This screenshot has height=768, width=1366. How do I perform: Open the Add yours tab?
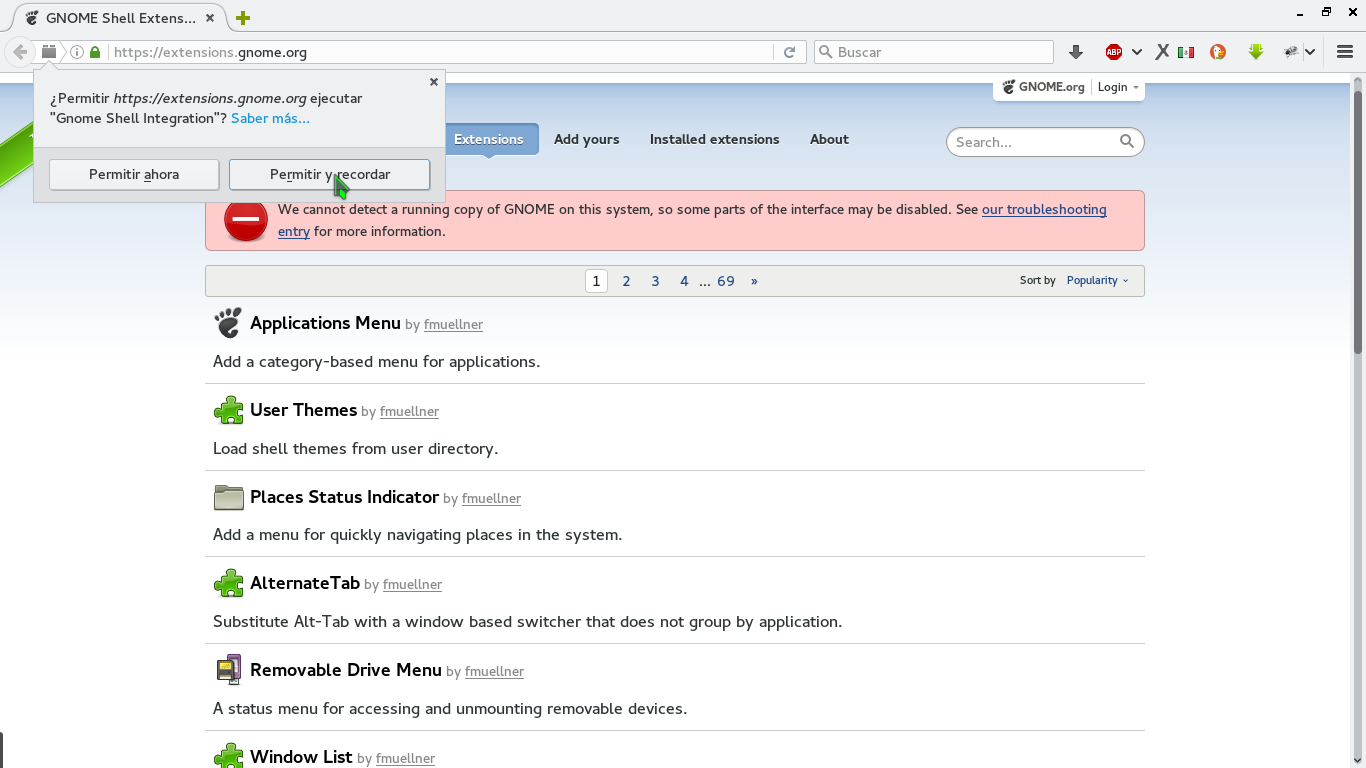pyautogui.click(x=586, y=140)
